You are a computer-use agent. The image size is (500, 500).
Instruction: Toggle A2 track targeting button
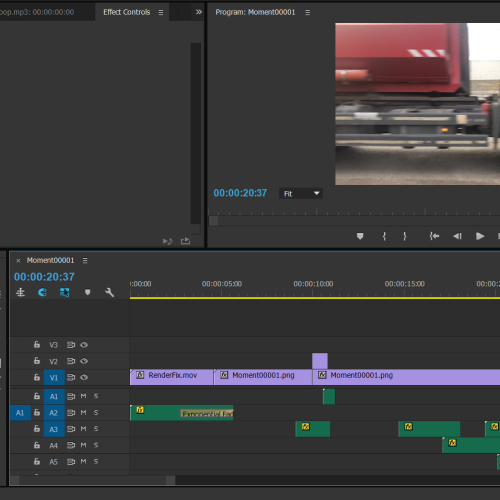54,413
